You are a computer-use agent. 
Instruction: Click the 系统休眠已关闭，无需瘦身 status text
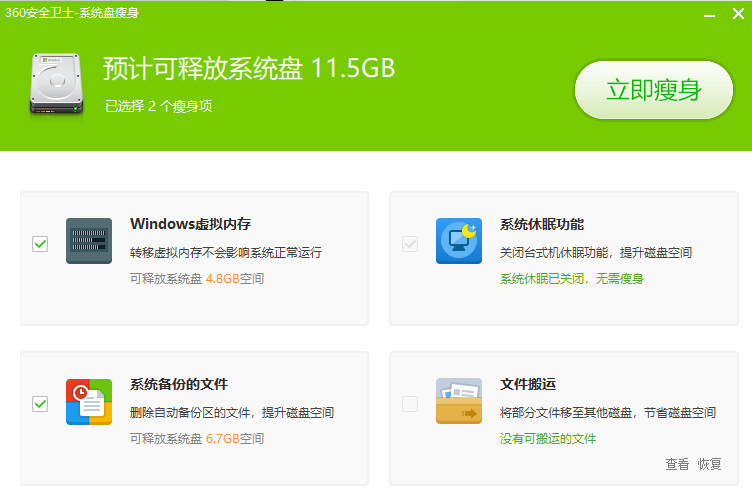572,279
